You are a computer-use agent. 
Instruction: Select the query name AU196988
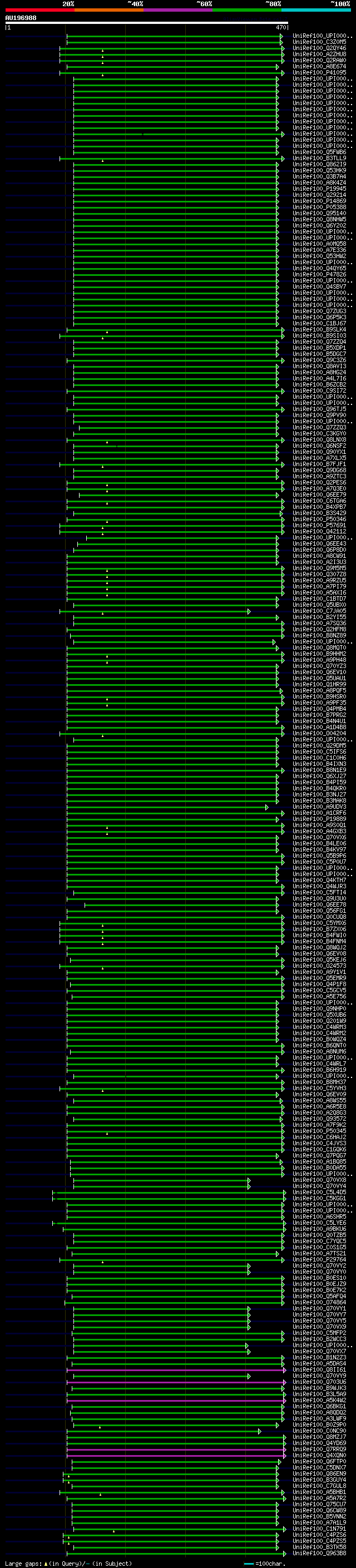pos(21,18)
